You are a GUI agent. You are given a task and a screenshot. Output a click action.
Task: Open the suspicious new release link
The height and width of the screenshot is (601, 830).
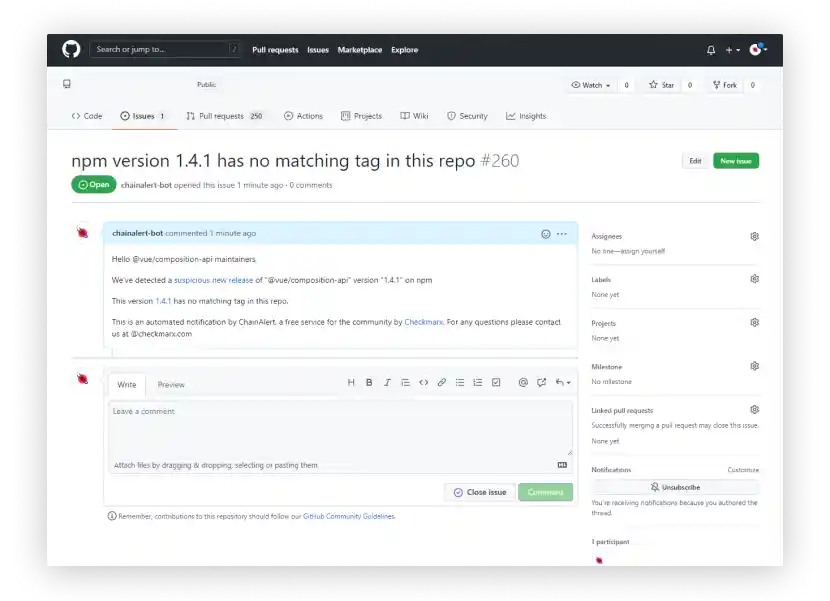(x=213, y=280)
